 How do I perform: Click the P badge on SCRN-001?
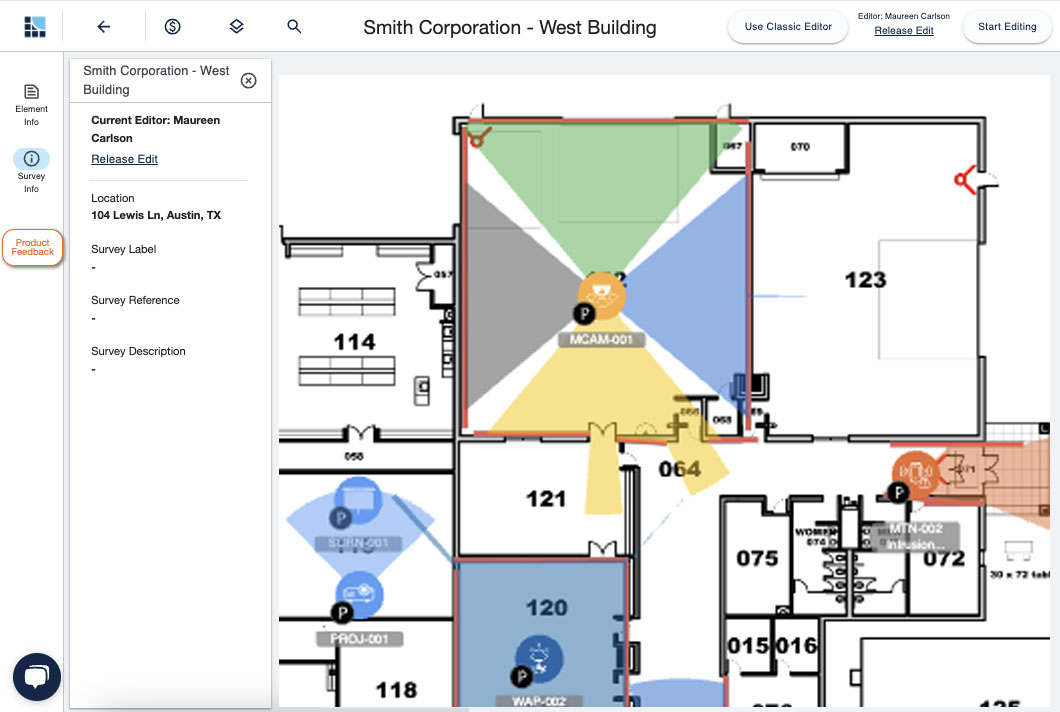pos(340,518)
